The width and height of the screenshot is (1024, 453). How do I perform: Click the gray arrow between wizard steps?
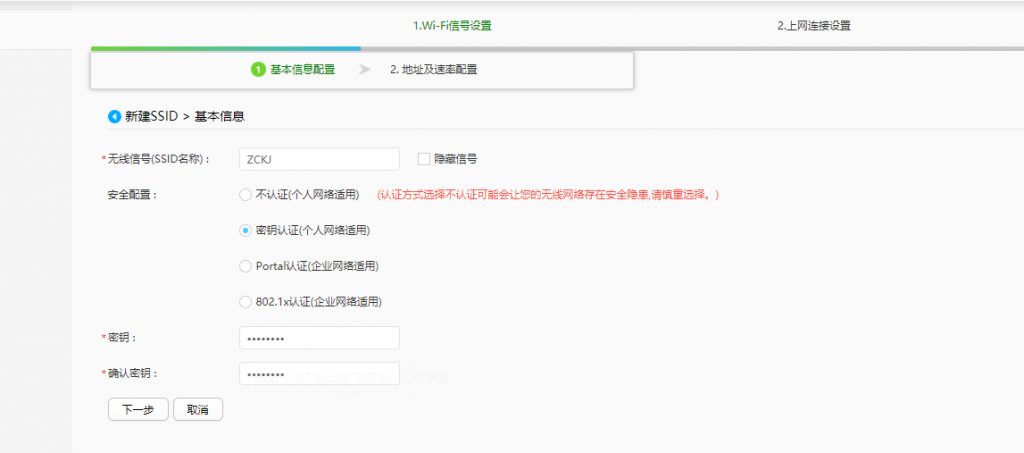[x=365, y=69]
